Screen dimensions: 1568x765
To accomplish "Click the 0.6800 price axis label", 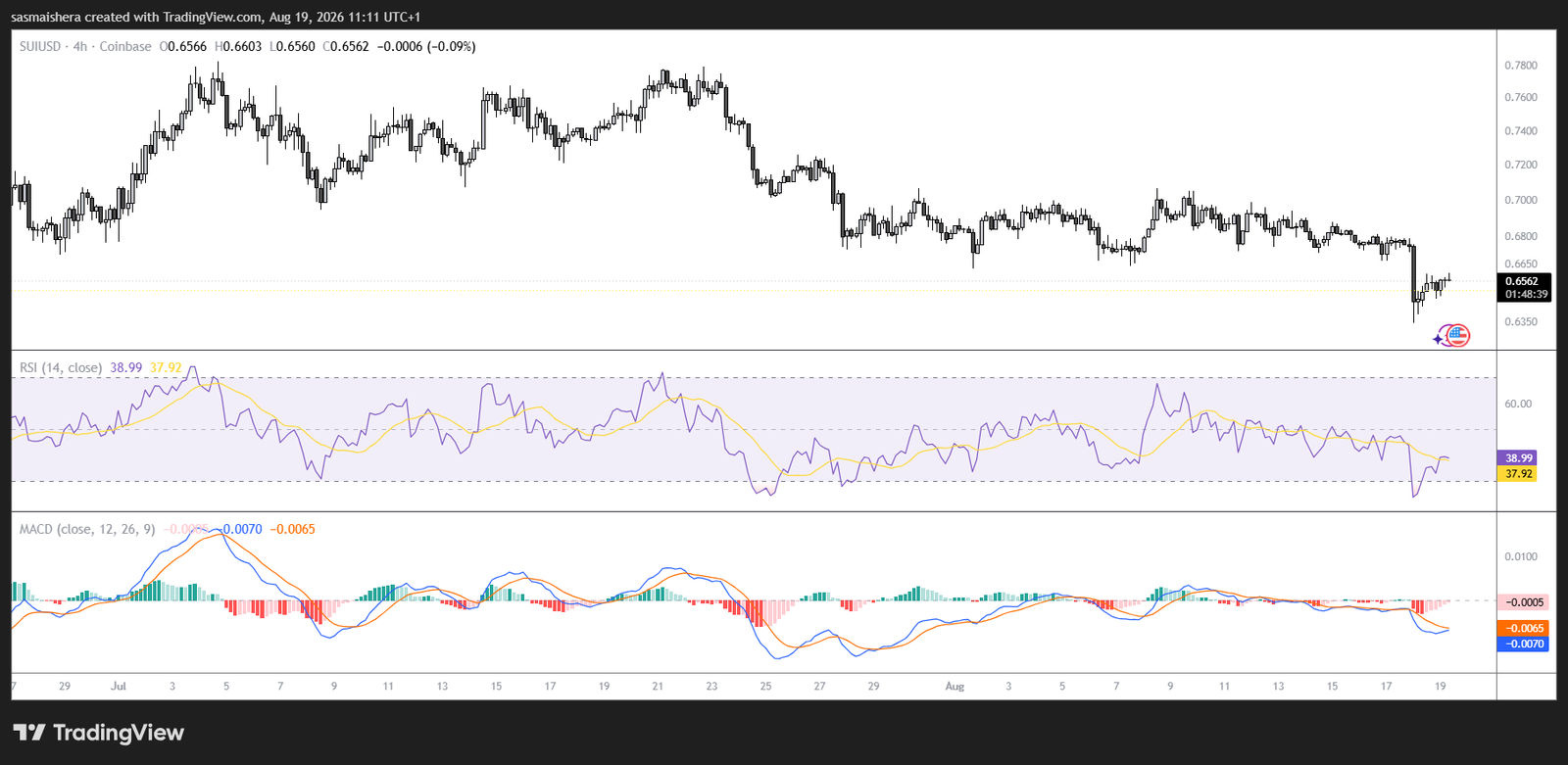I will [x=1521, y=236].
